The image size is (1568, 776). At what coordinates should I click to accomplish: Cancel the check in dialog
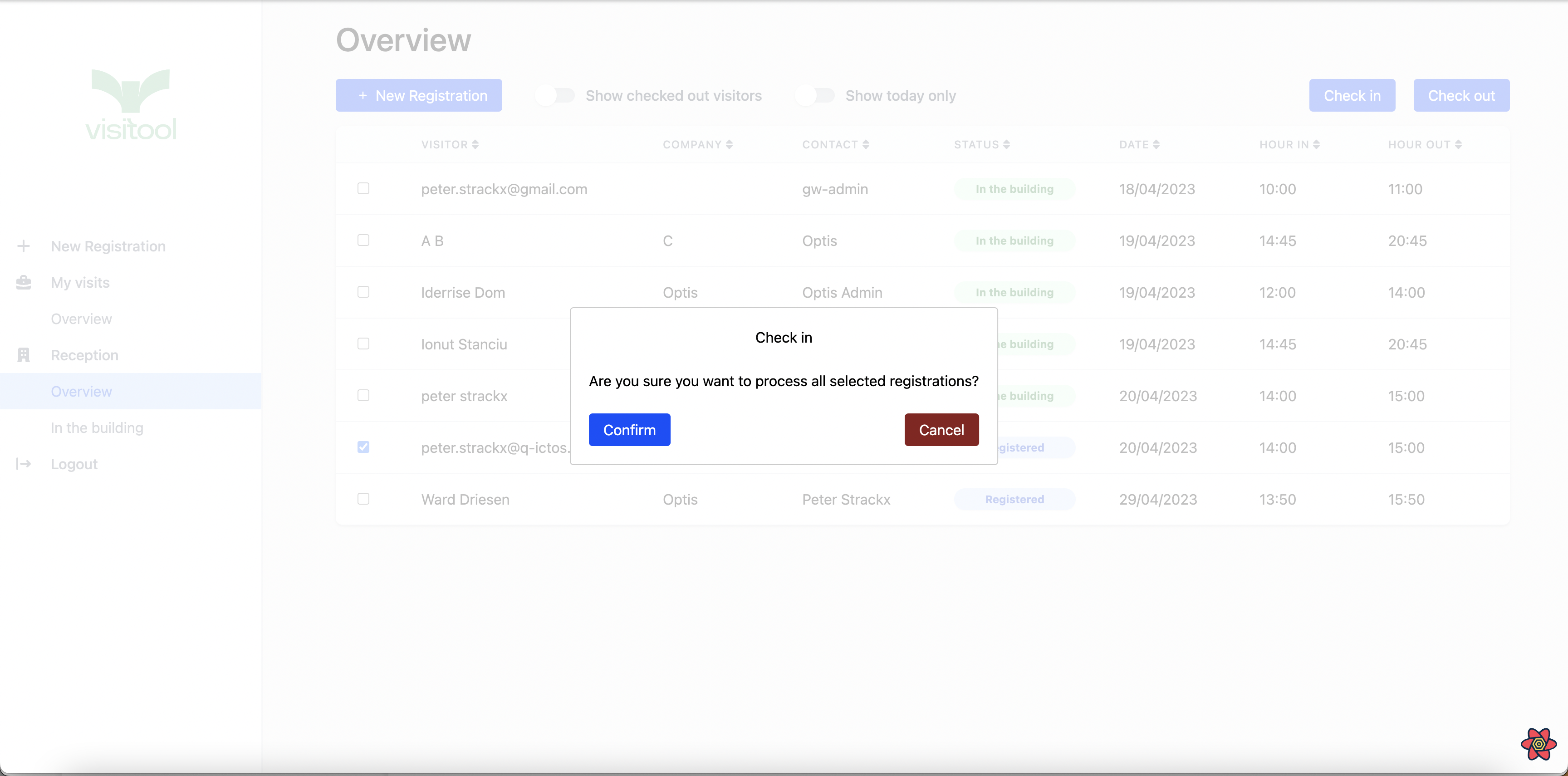tap(941, 430)
